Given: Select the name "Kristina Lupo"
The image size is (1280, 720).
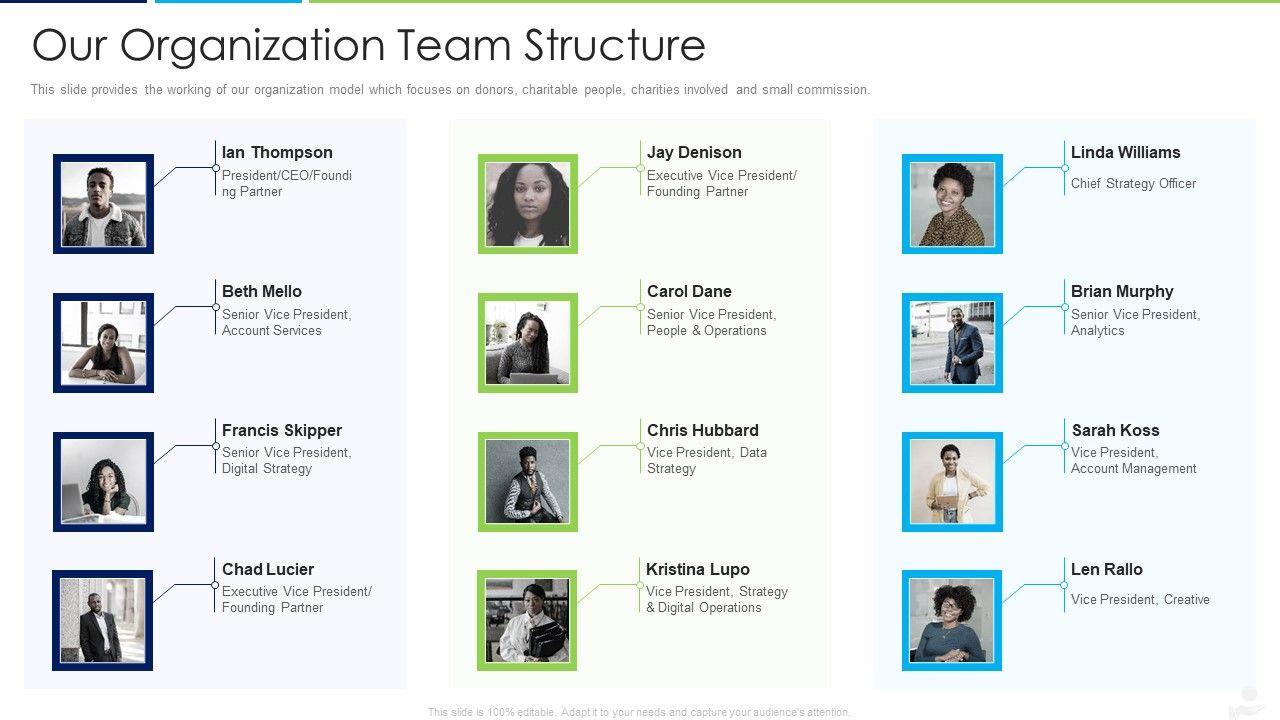Looking at the screenshot, I should pos(698,569).
